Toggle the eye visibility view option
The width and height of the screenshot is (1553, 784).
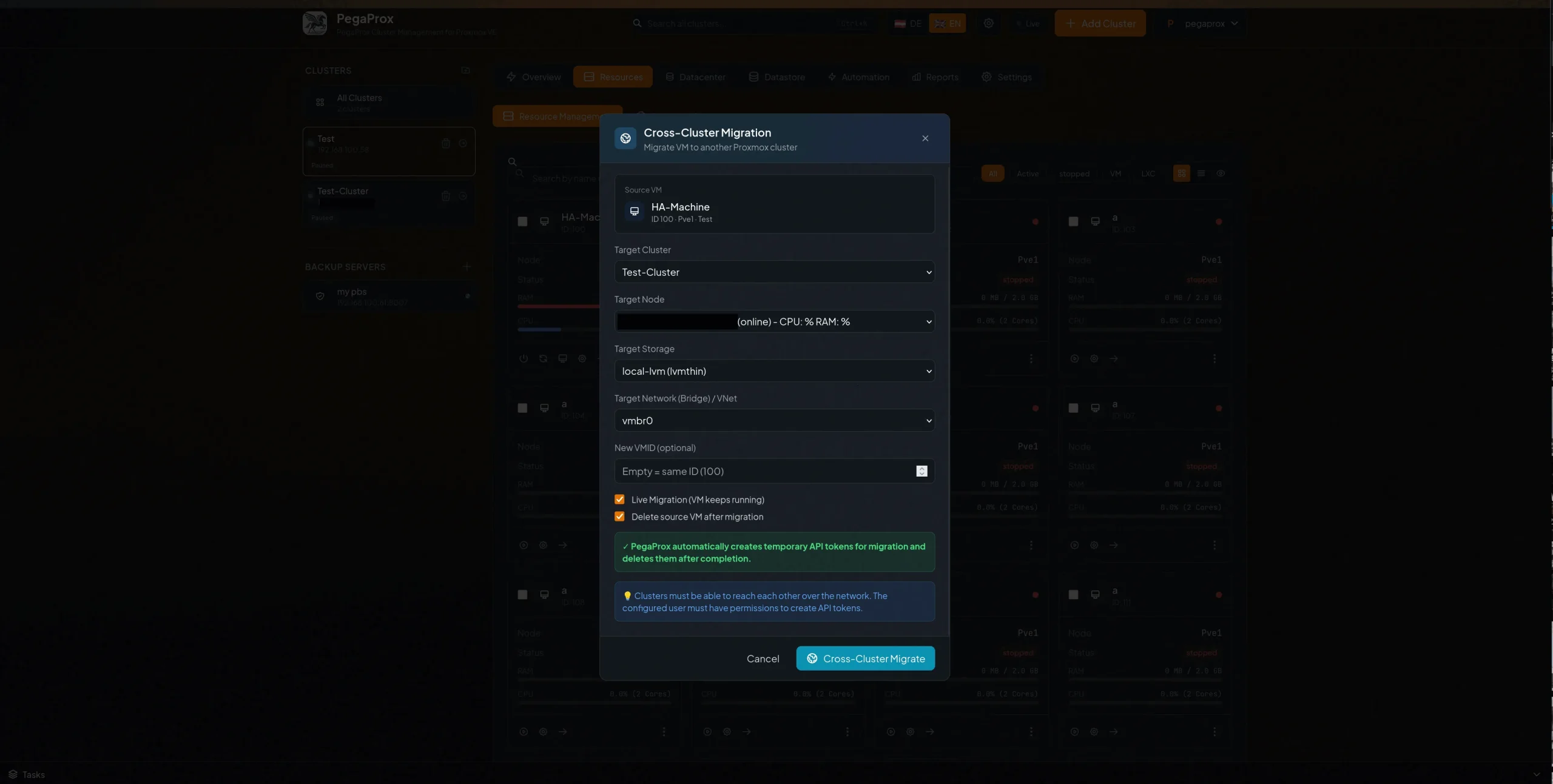(x=1221, y=173)
